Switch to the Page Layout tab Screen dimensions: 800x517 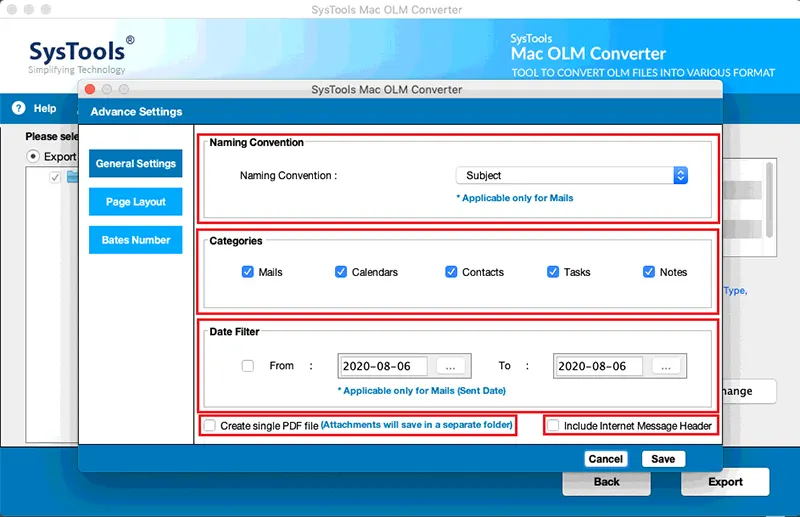[136, 202]
